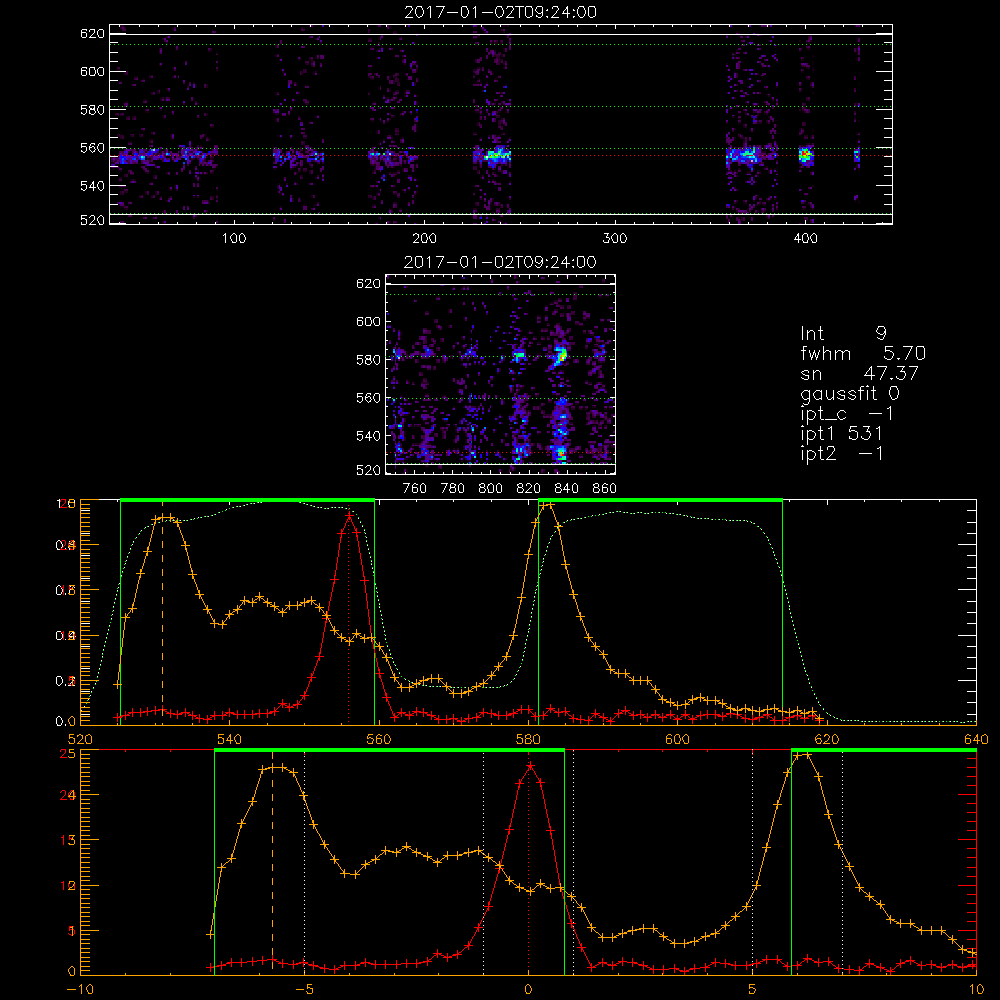
Task: Click x-axis label '540' on upper profile plot
Action: tap(230, 739)
